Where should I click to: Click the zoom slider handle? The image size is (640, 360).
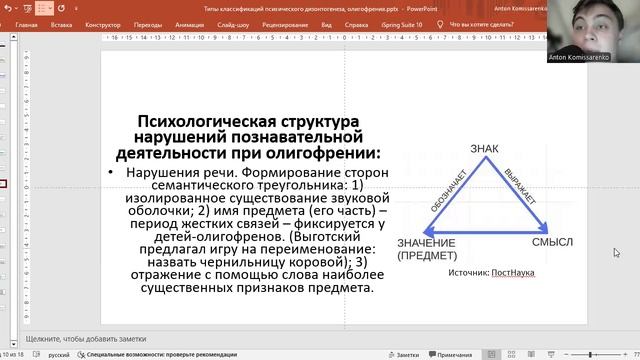590,354
